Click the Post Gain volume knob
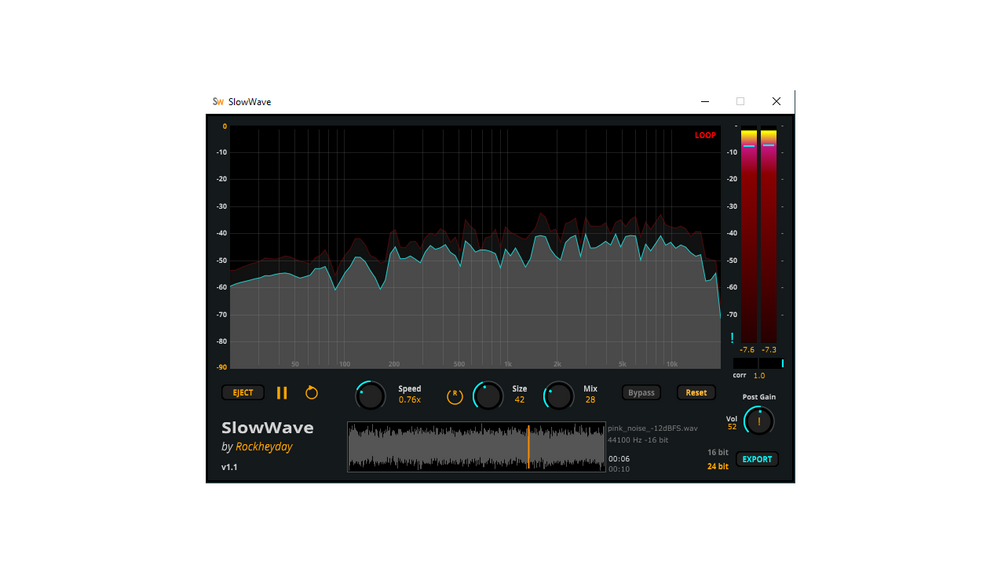This screenshot has width=1005, height=565. coord(759,422)
